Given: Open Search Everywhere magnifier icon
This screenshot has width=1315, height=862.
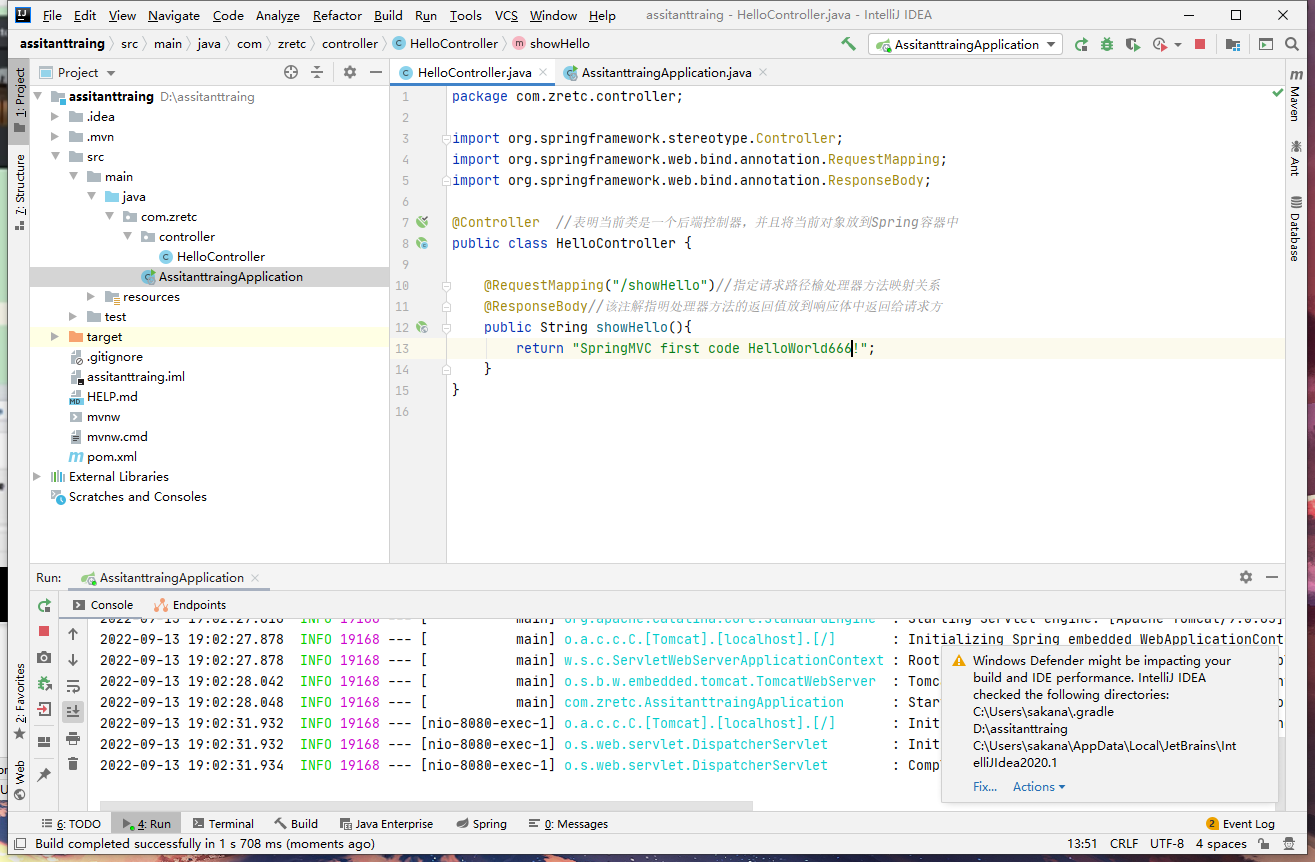Looking at the screenshot, I should pos(1293,44).
